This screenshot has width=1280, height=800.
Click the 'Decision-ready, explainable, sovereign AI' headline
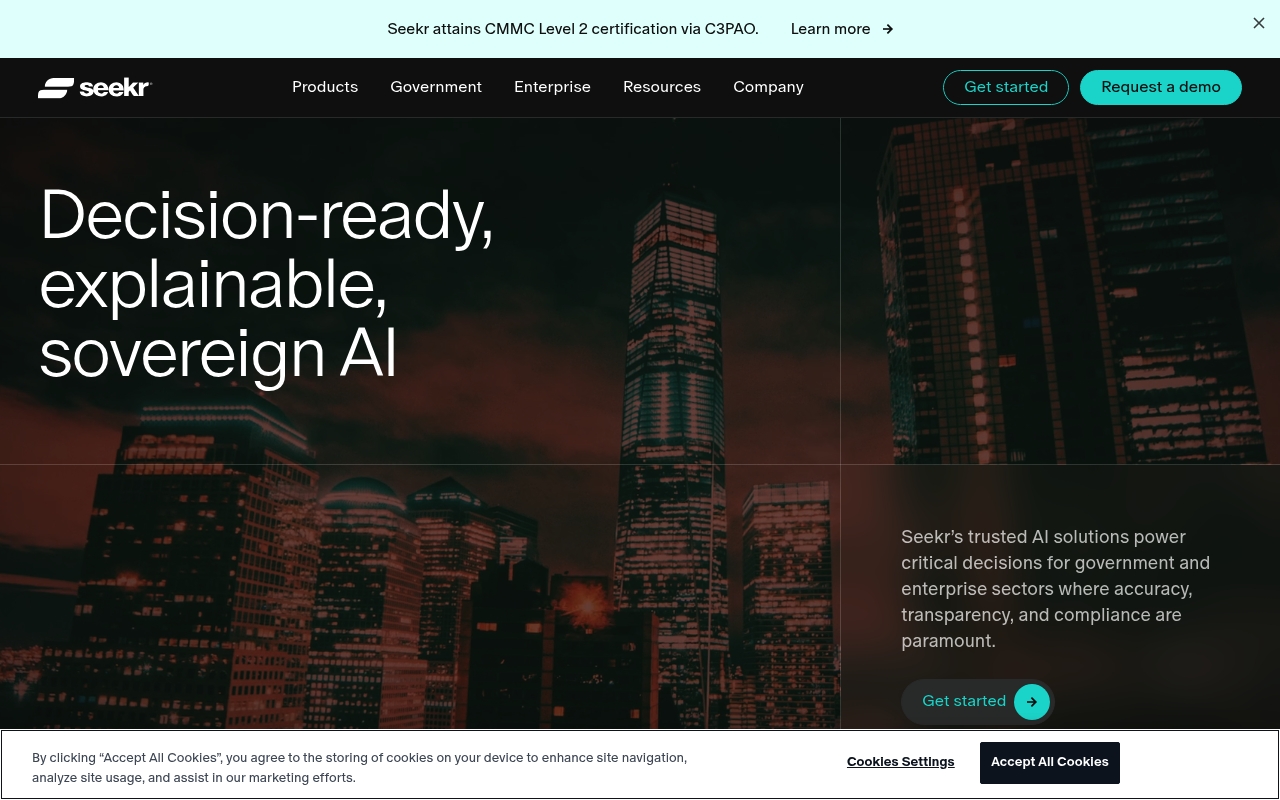(x=267, y=284)
